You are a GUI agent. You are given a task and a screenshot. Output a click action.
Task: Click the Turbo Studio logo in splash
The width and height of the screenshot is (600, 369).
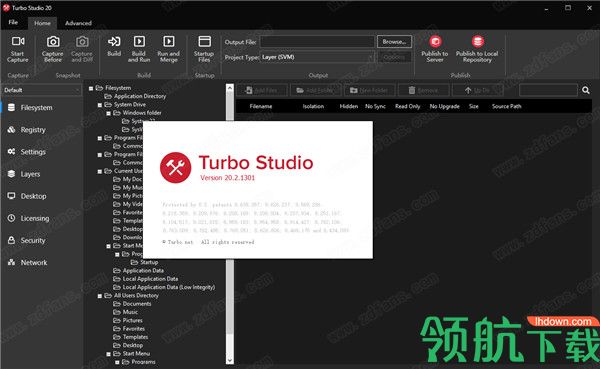click(x=176, y=168)
